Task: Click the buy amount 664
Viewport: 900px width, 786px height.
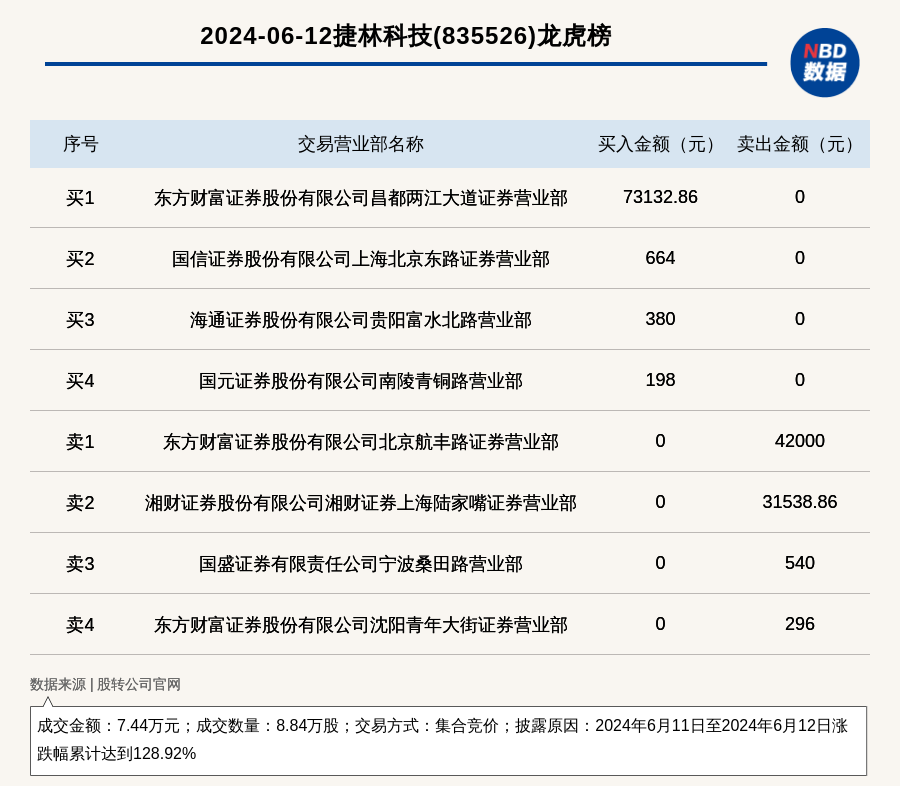Action: pos(660,258)
